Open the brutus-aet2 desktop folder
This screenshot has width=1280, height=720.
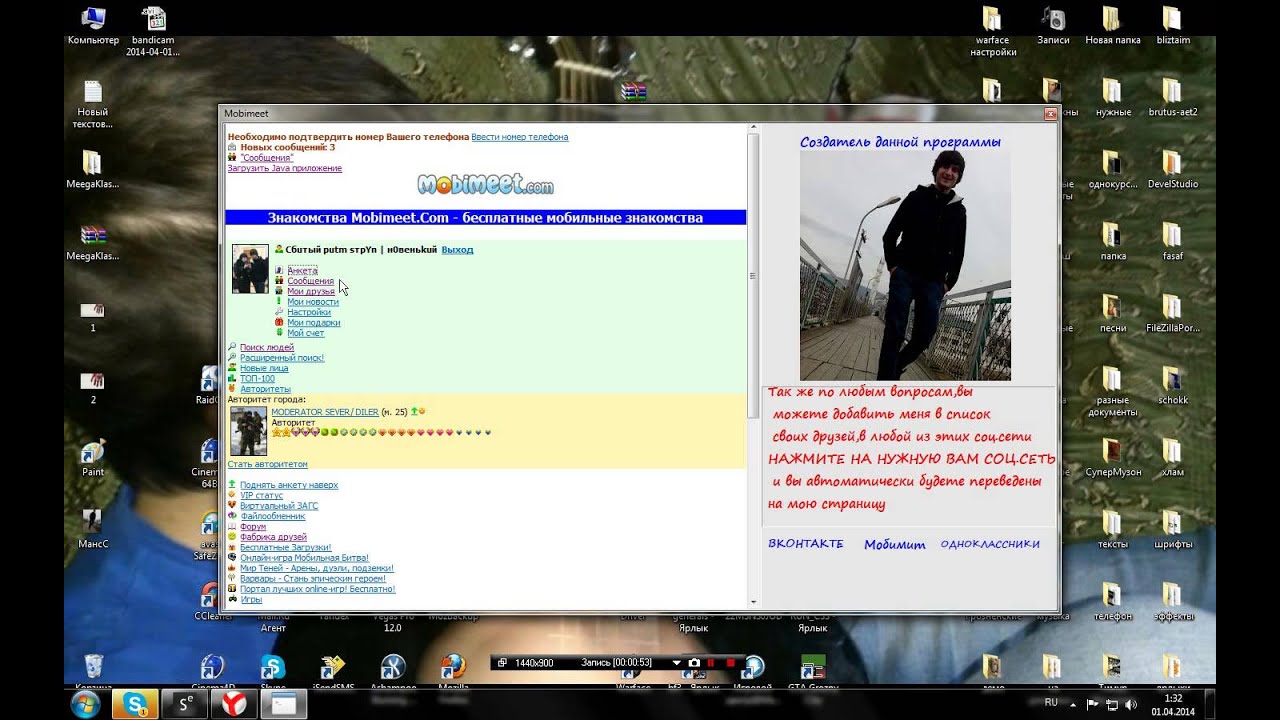[x=1173, y=98]
